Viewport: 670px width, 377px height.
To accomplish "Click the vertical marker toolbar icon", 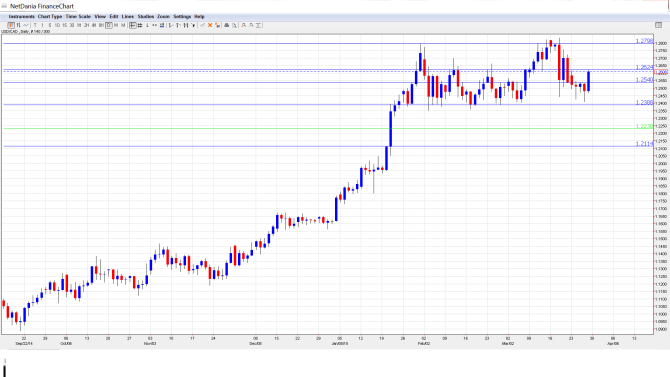I will coord(147,26).
